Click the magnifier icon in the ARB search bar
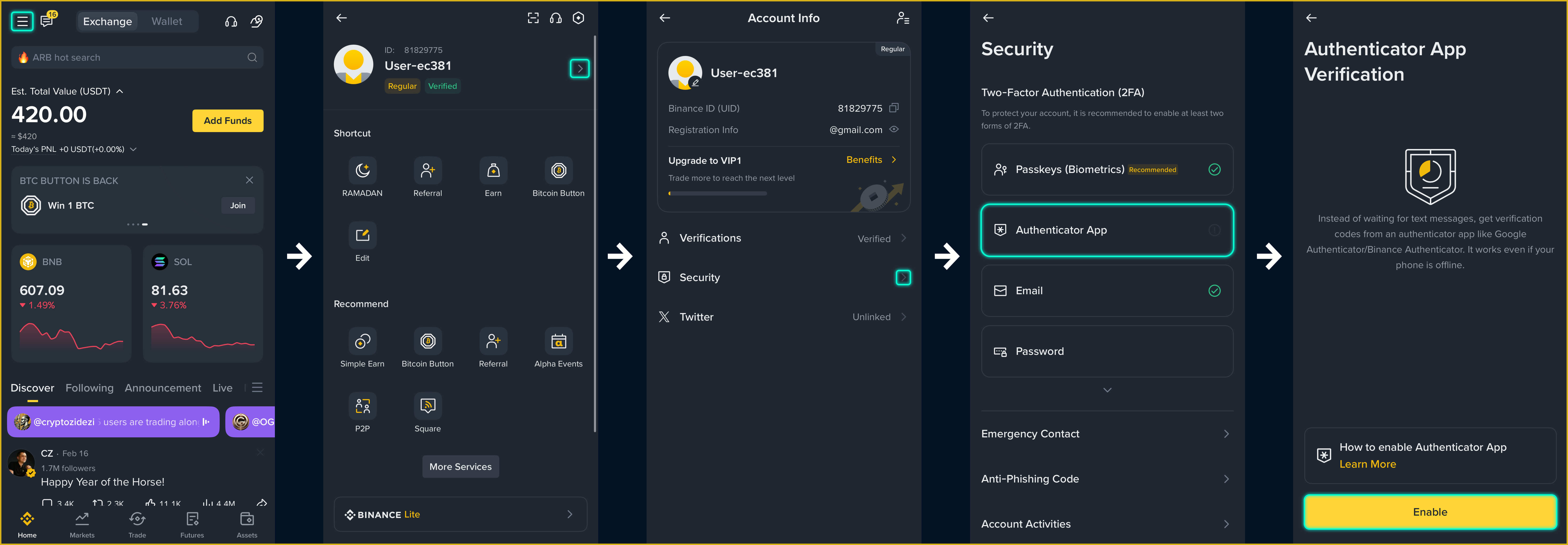Viewport: 1568px width, 545px height. (252, 57)
